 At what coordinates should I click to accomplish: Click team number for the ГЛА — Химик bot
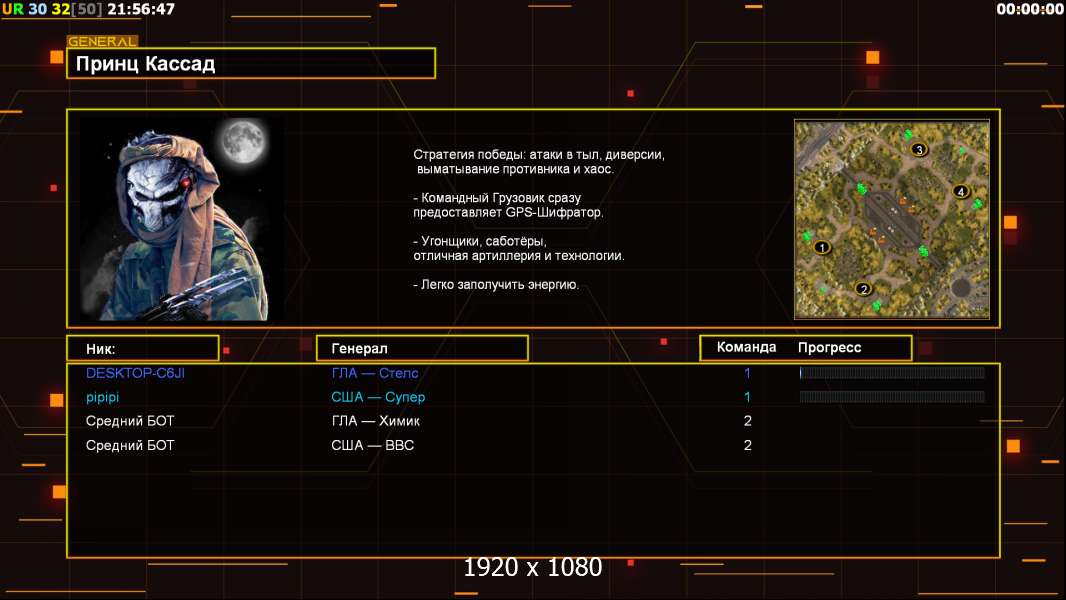748,421
